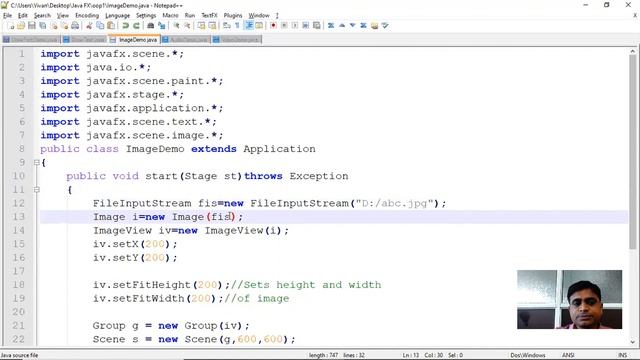
Task: Click on line number 12
Action: pos(18,203)
